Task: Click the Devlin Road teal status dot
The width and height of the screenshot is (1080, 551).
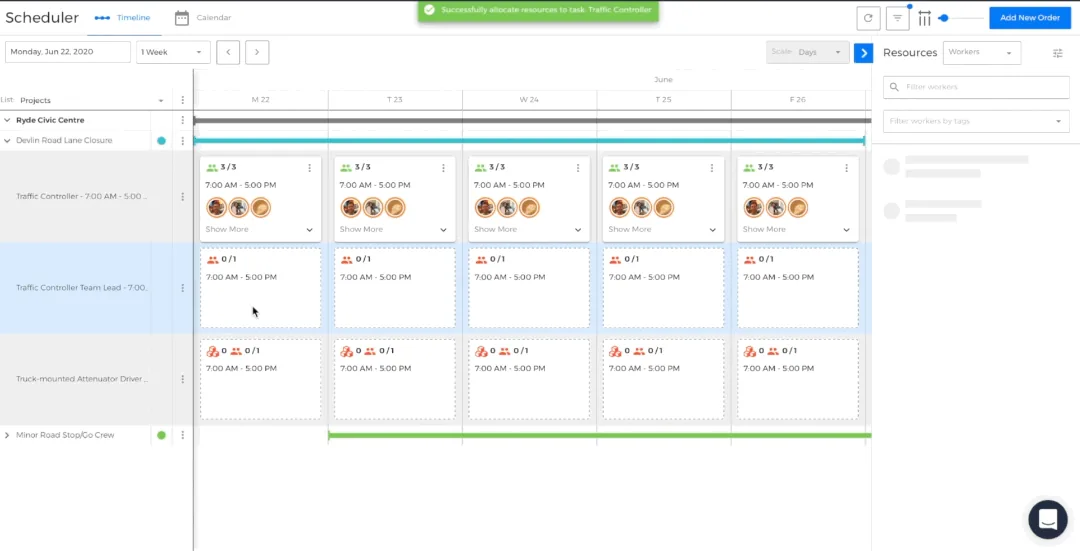Action: click(161, 141)
